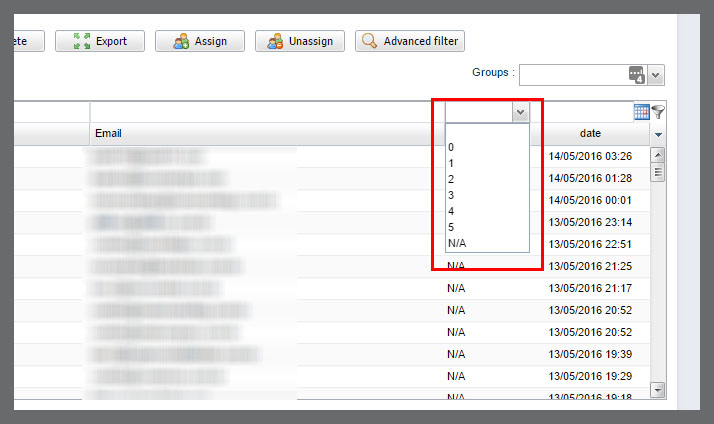The width and height of the screenshot is (714, 424).
Task: Click the scrollbar up arrow
Action: pyautogui.click(x=658, y=155)
